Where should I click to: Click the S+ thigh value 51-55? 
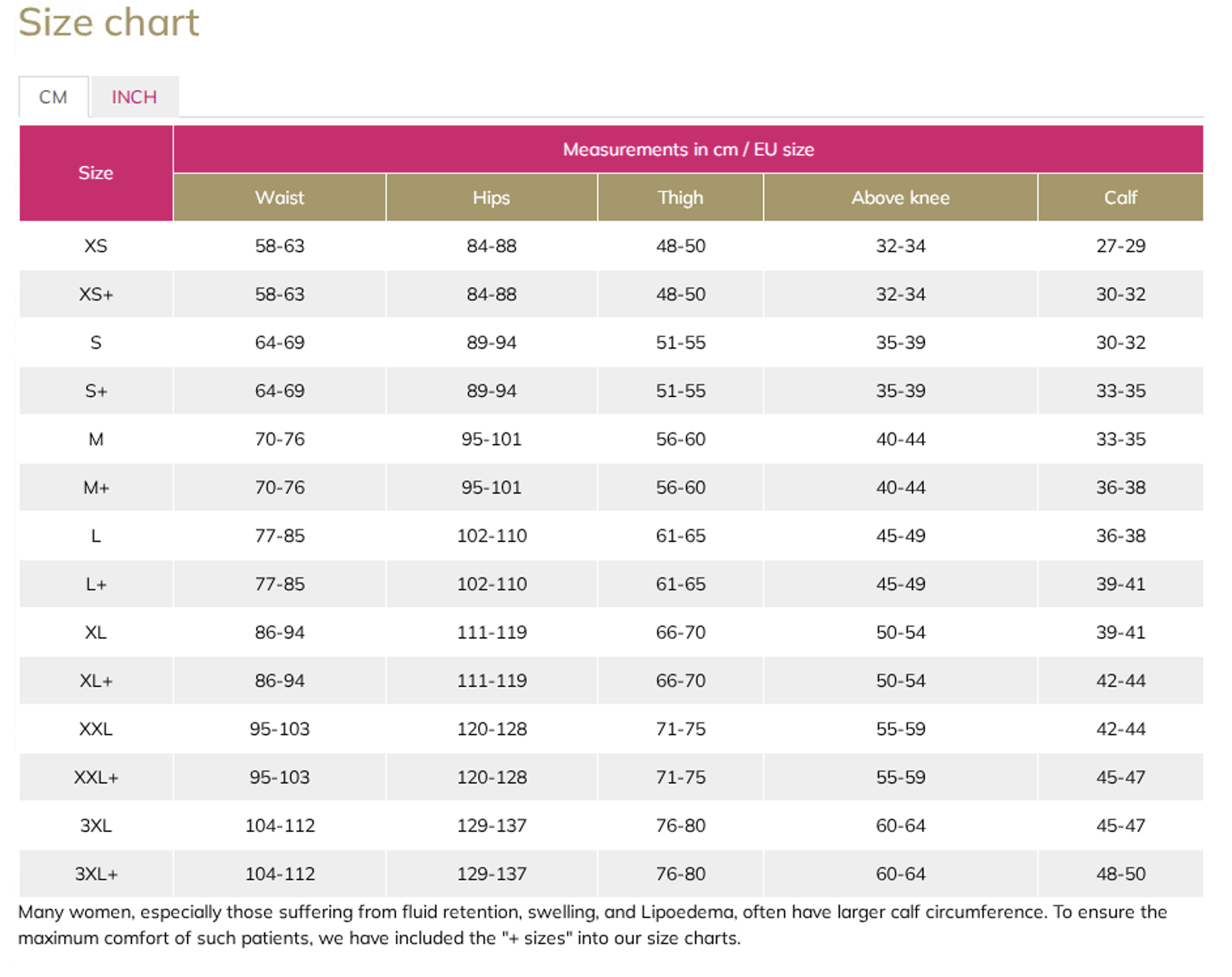coord(681,391)
